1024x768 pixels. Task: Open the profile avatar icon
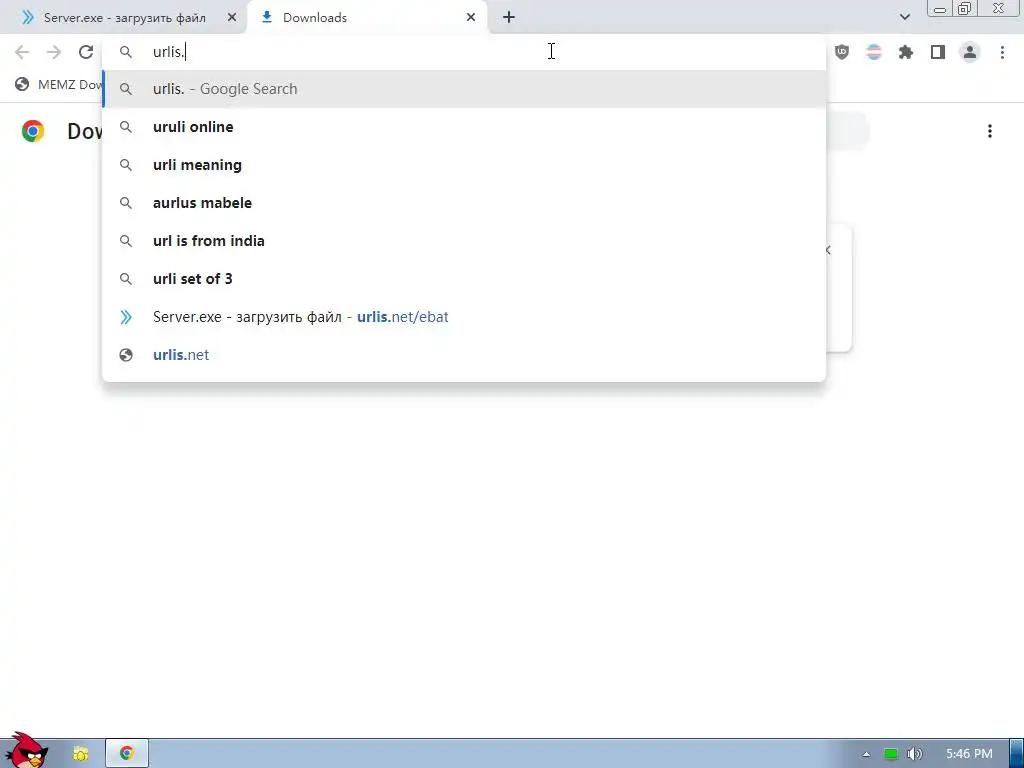tap(970, 52)
